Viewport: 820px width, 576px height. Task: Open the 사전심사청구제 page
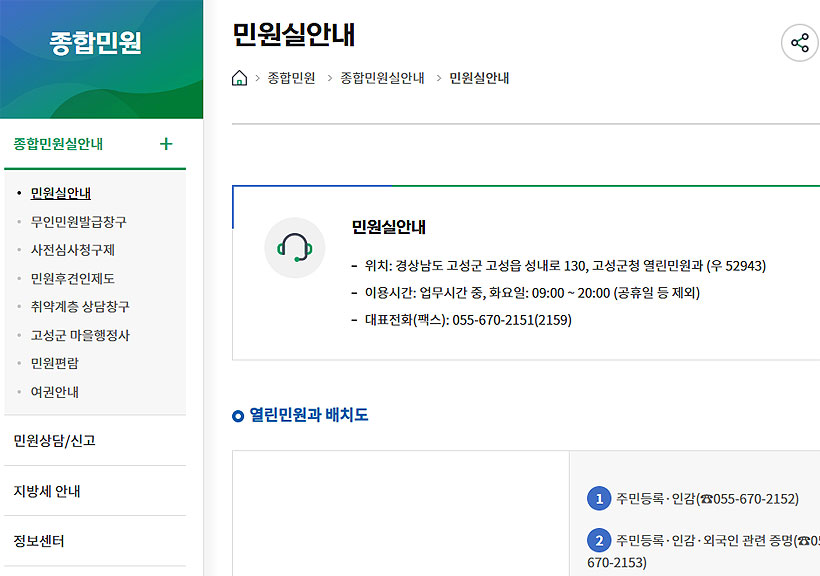pos(76,249)
